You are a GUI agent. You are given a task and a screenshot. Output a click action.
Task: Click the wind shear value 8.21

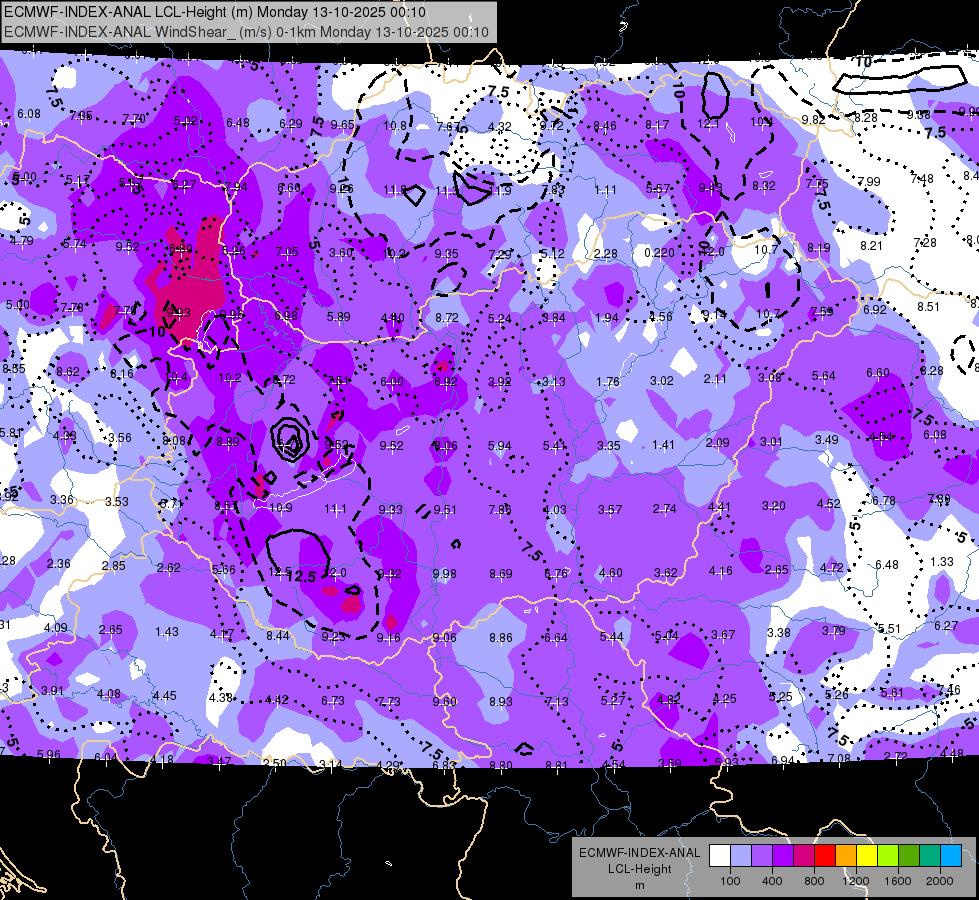tap(872, 245)
